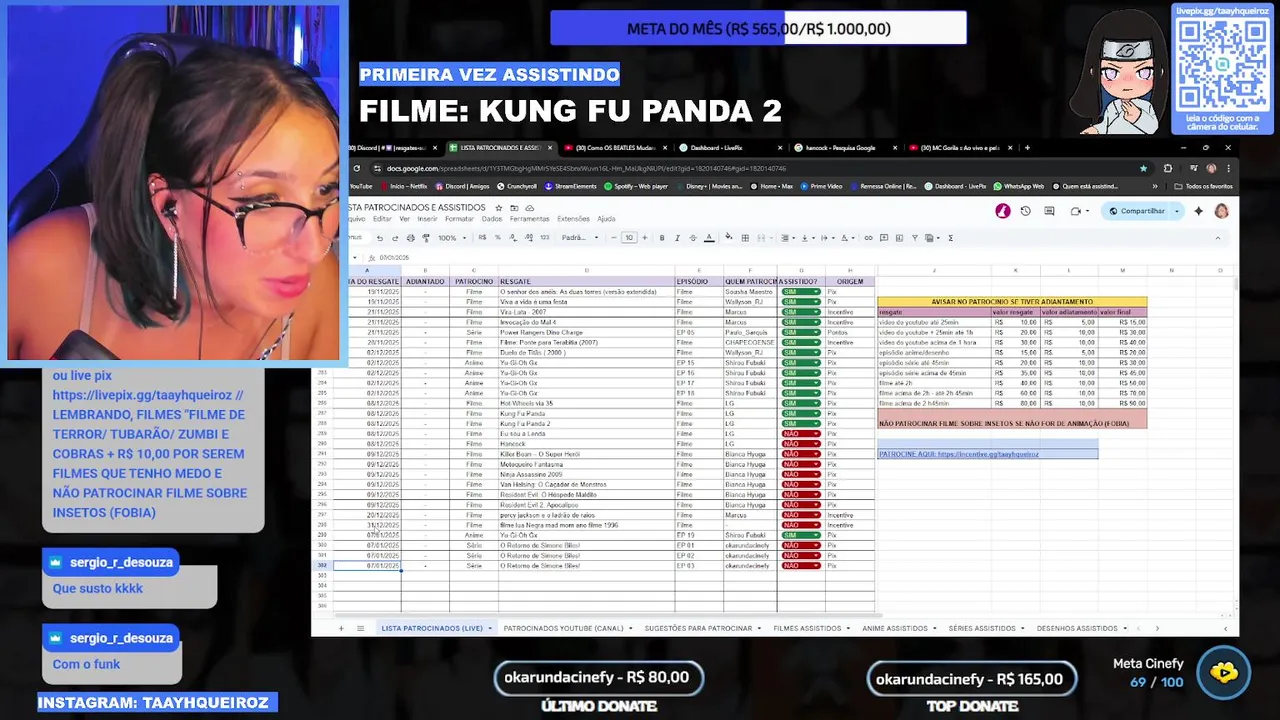Open the WhatsApp Web bookmark

tap(1018, 186)
